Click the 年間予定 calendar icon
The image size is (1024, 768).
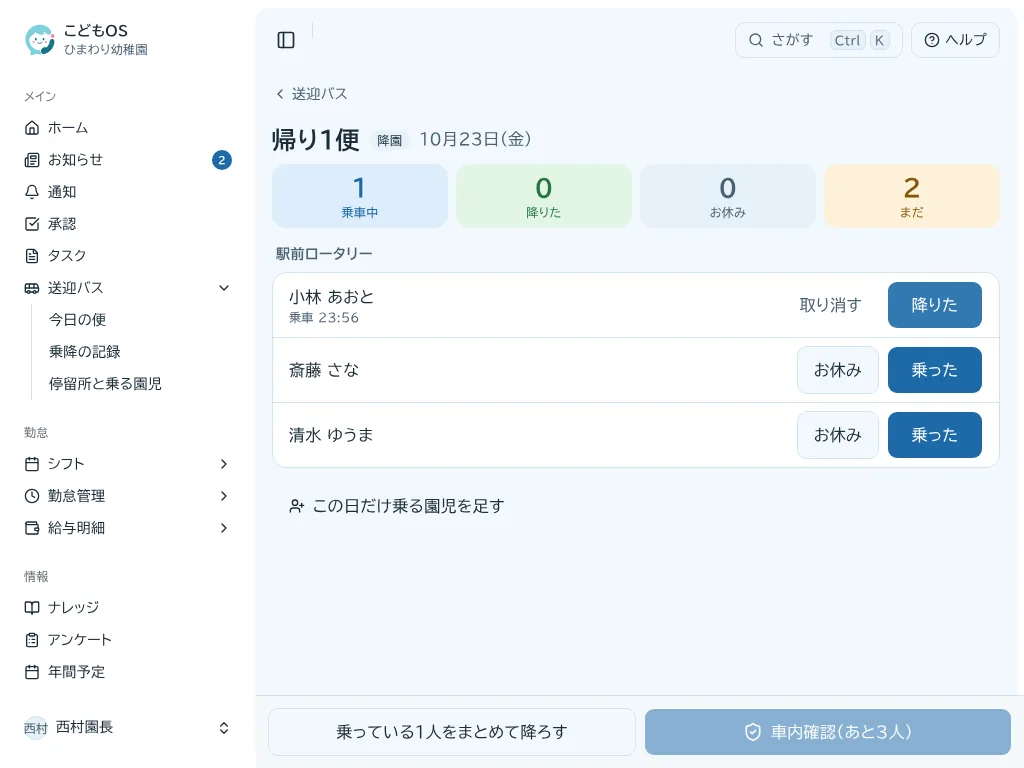coord(32,671)
